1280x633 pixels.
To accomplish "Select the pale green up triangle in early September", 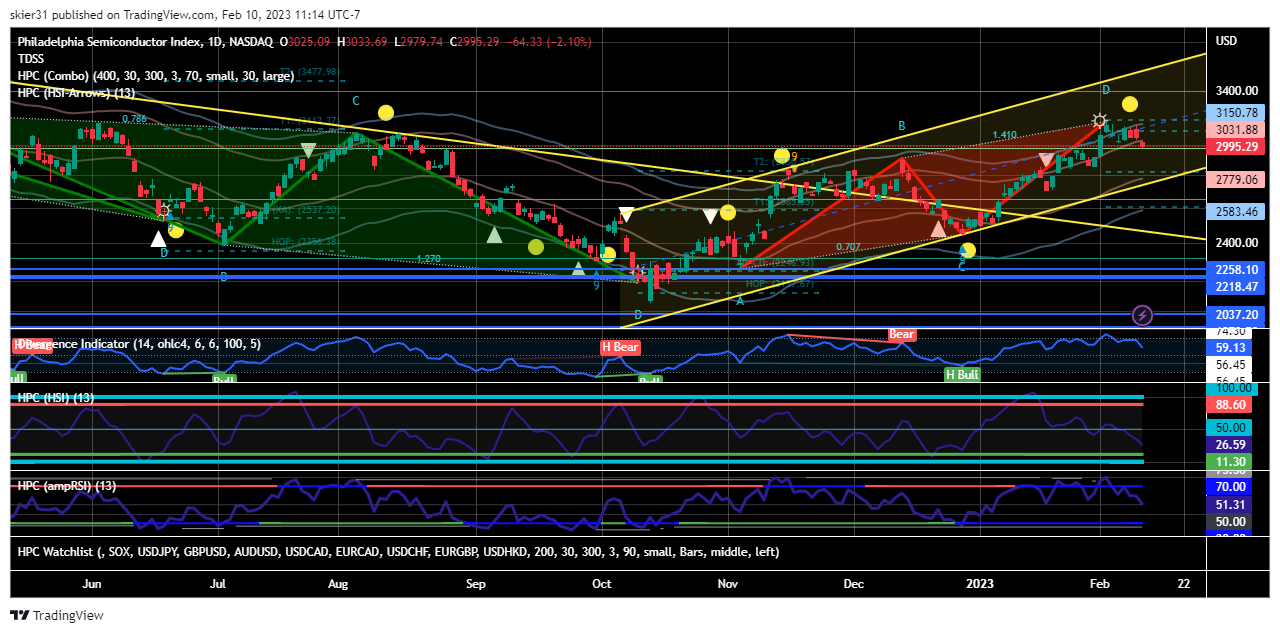I will 494,235.
